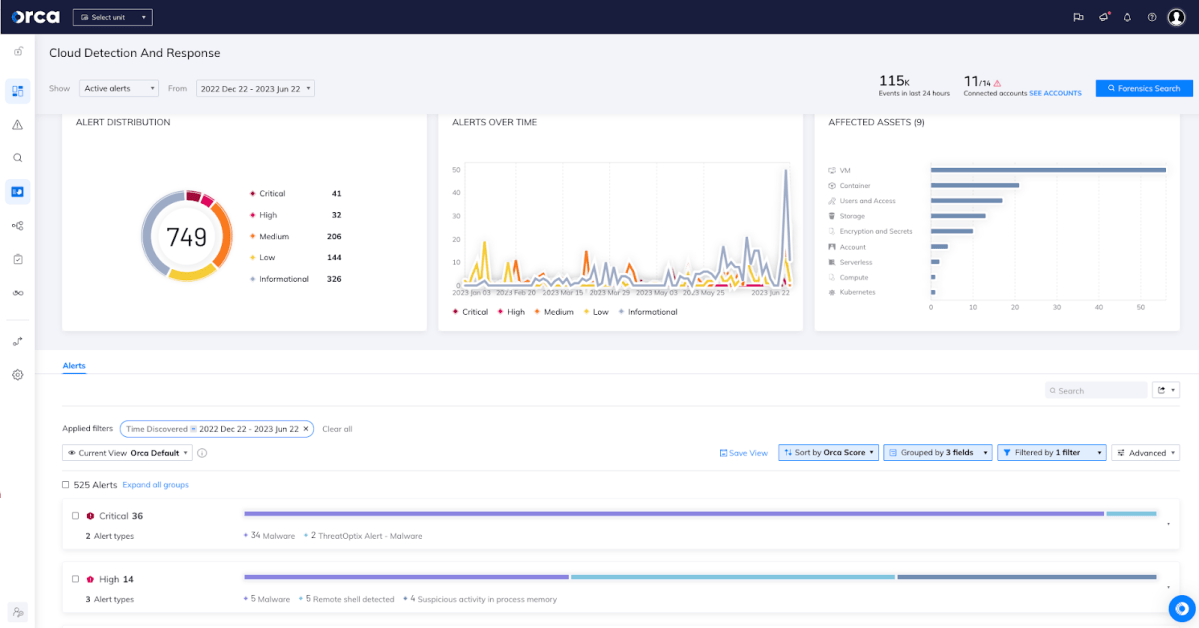Click inside the alerts Search field

1096,390
